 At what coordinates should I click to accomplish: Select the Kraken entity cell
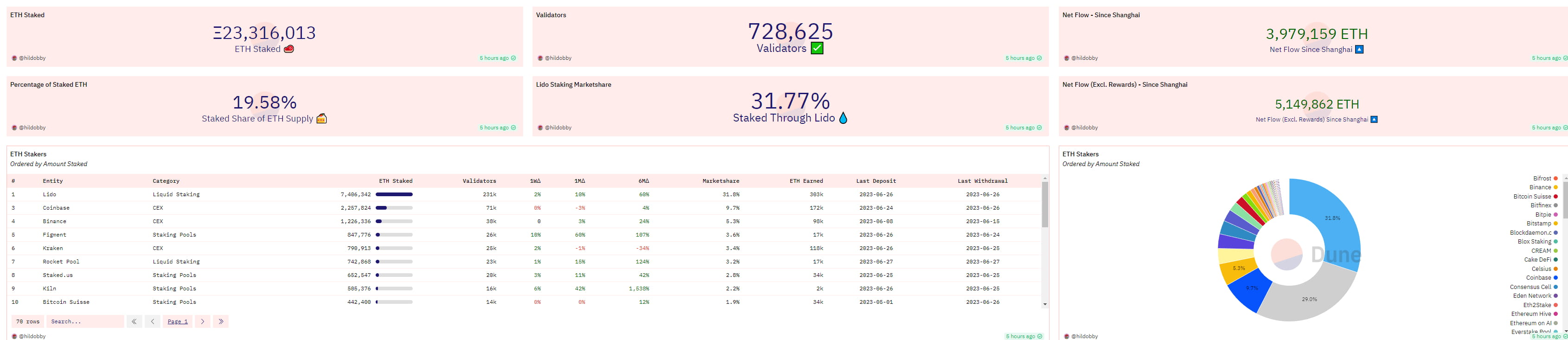pos(53,248)
